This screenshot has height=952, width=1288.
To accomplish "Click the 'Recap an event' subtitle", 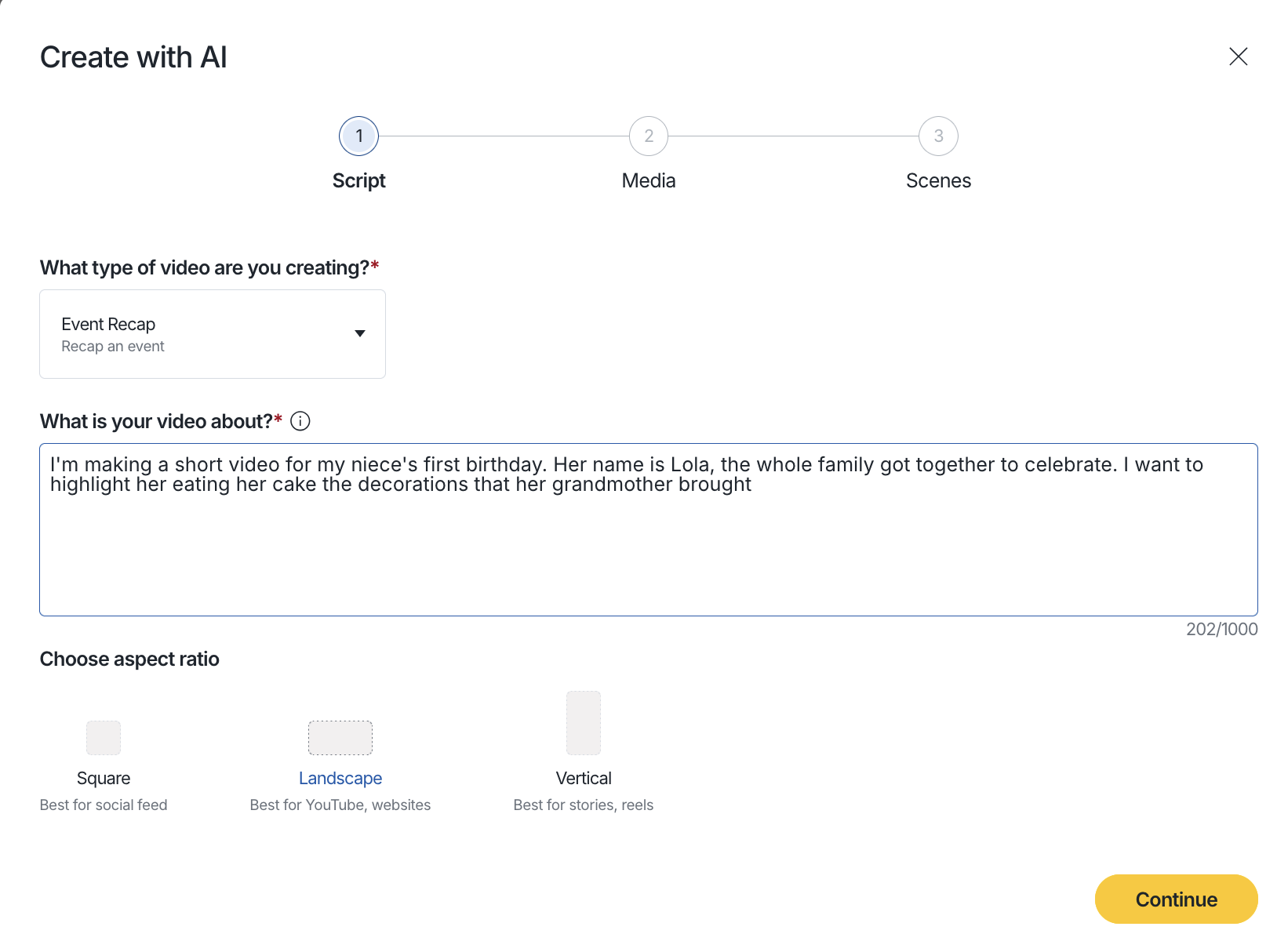I will [113, 347].
